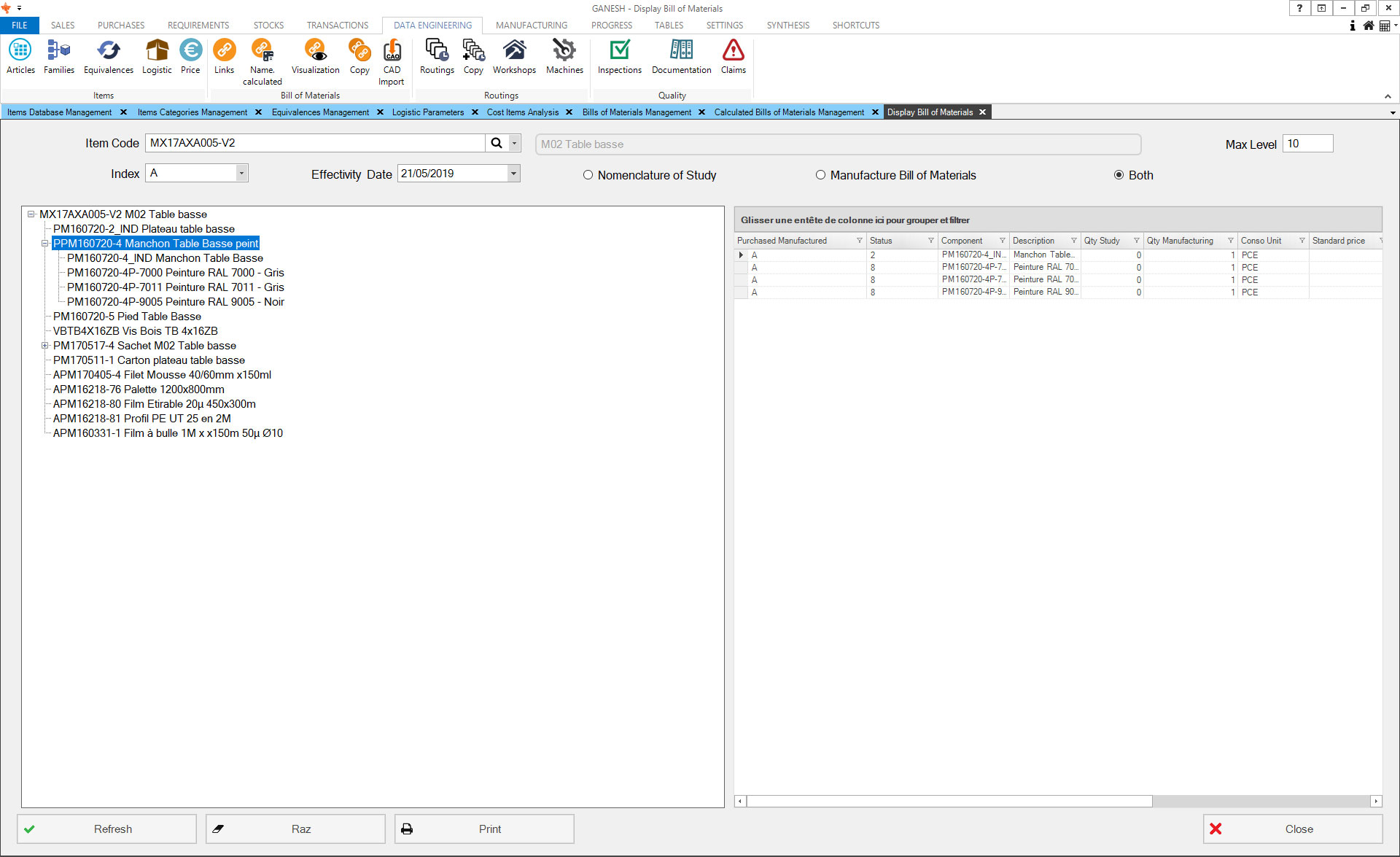1400x857 pixels.
Task: Open the Workshops routing icon
Action: (x=514, y=57)
